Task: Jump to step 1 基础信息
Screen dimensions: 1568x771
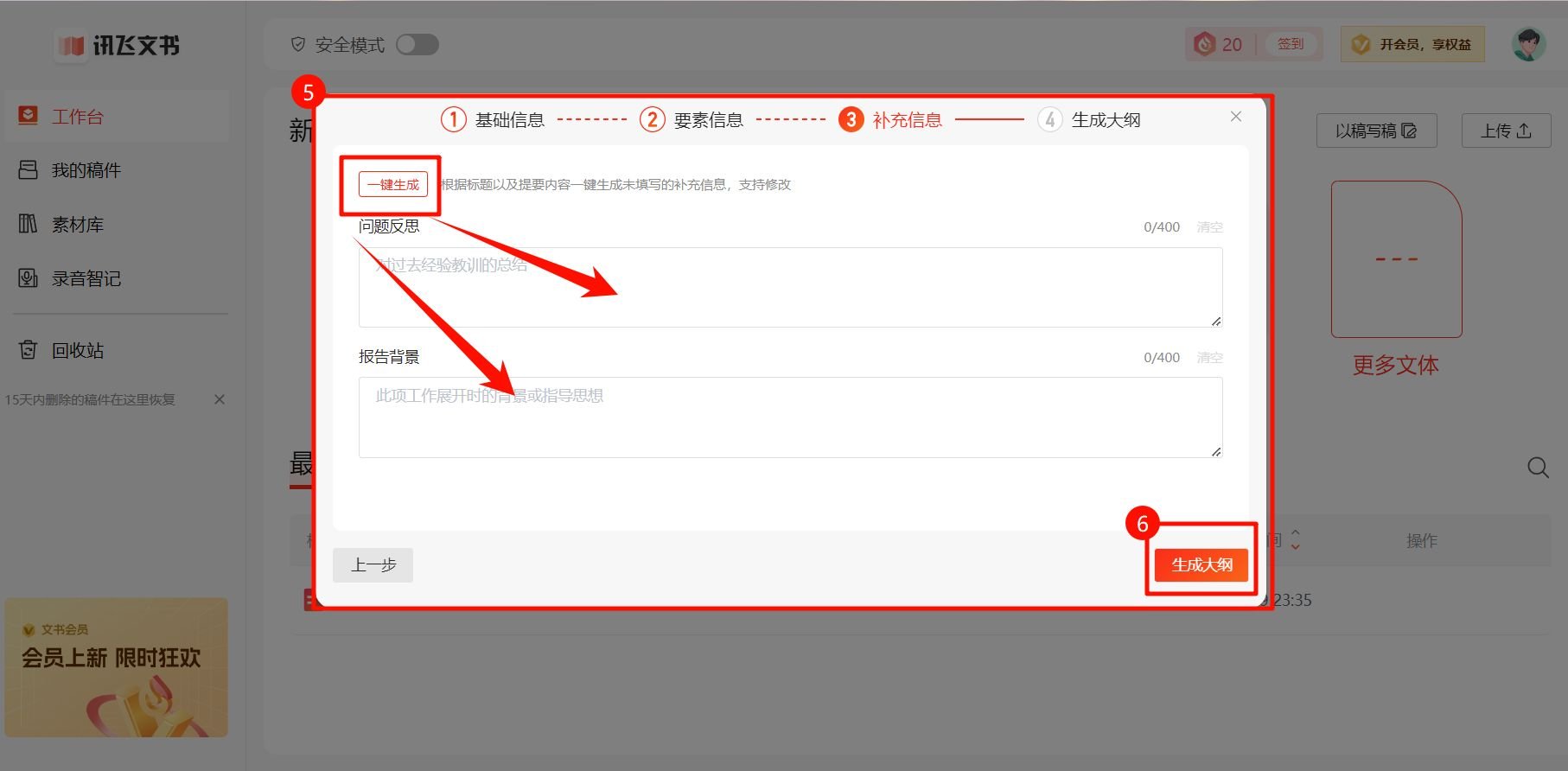Action: 493,119
